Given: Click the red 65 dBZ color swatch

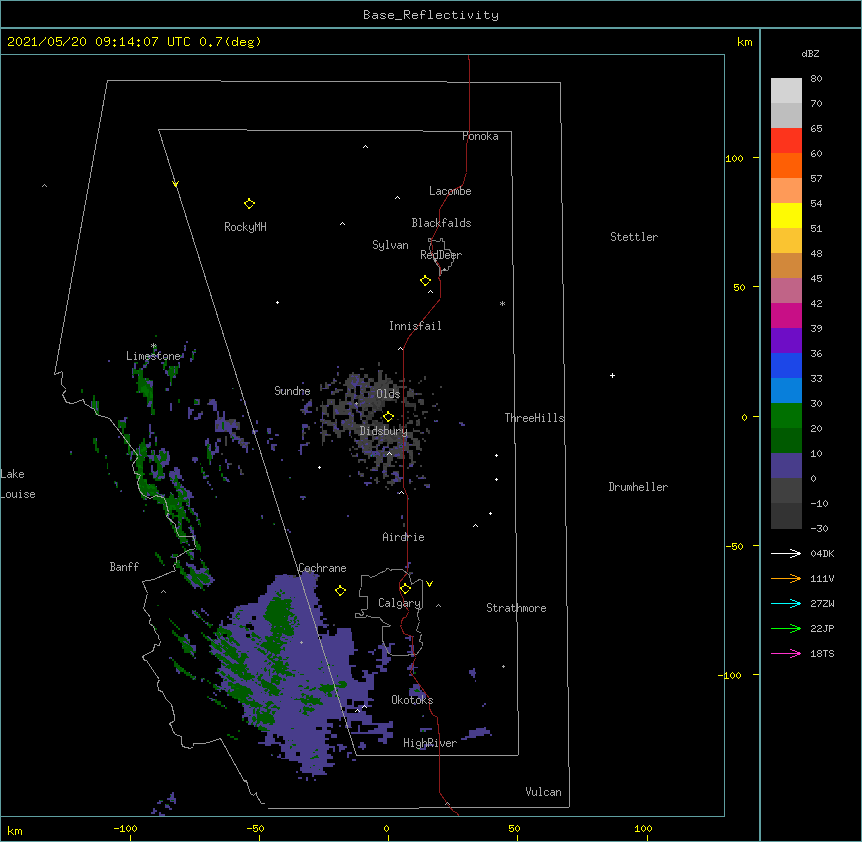Looking at the screenshot, I should click(786, 140).
